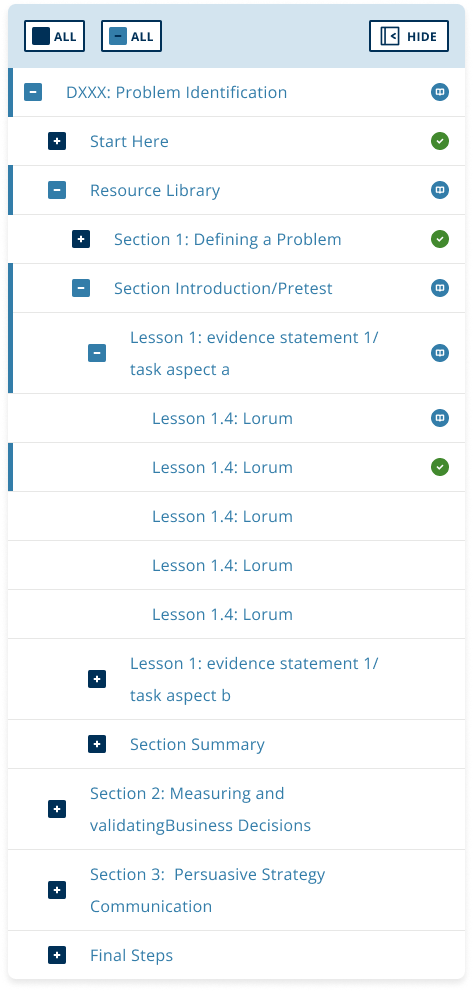The width and height of the screenshot is (473, 991).
Task: Click book icon on first Lesson 1.4: Lorum row
Action: coord(440,418)
